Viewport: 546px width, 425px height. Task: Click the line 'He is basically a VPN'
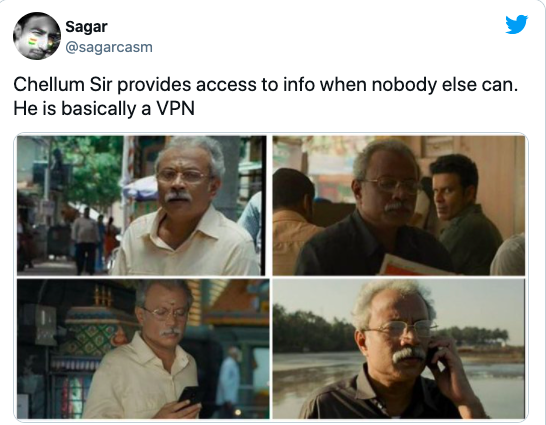[104, 108]
